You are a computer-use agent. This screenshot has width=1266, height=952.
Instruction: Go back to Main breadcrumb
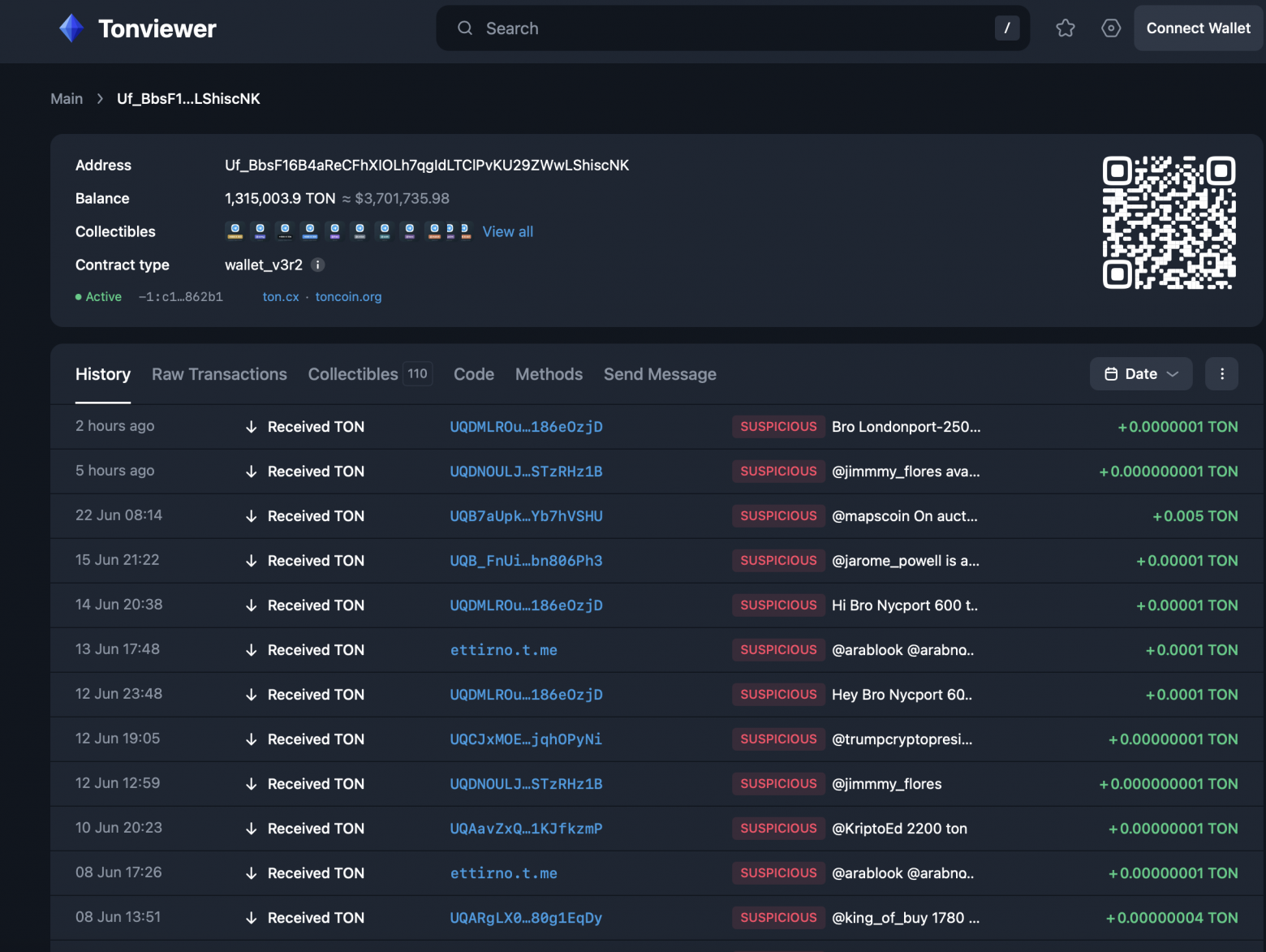click(x=67, y=98)
